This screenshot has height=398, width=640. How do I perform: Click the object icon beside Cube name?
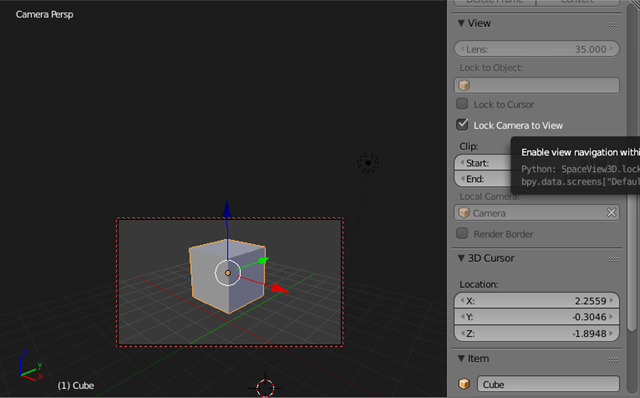[x=464, y=384]
